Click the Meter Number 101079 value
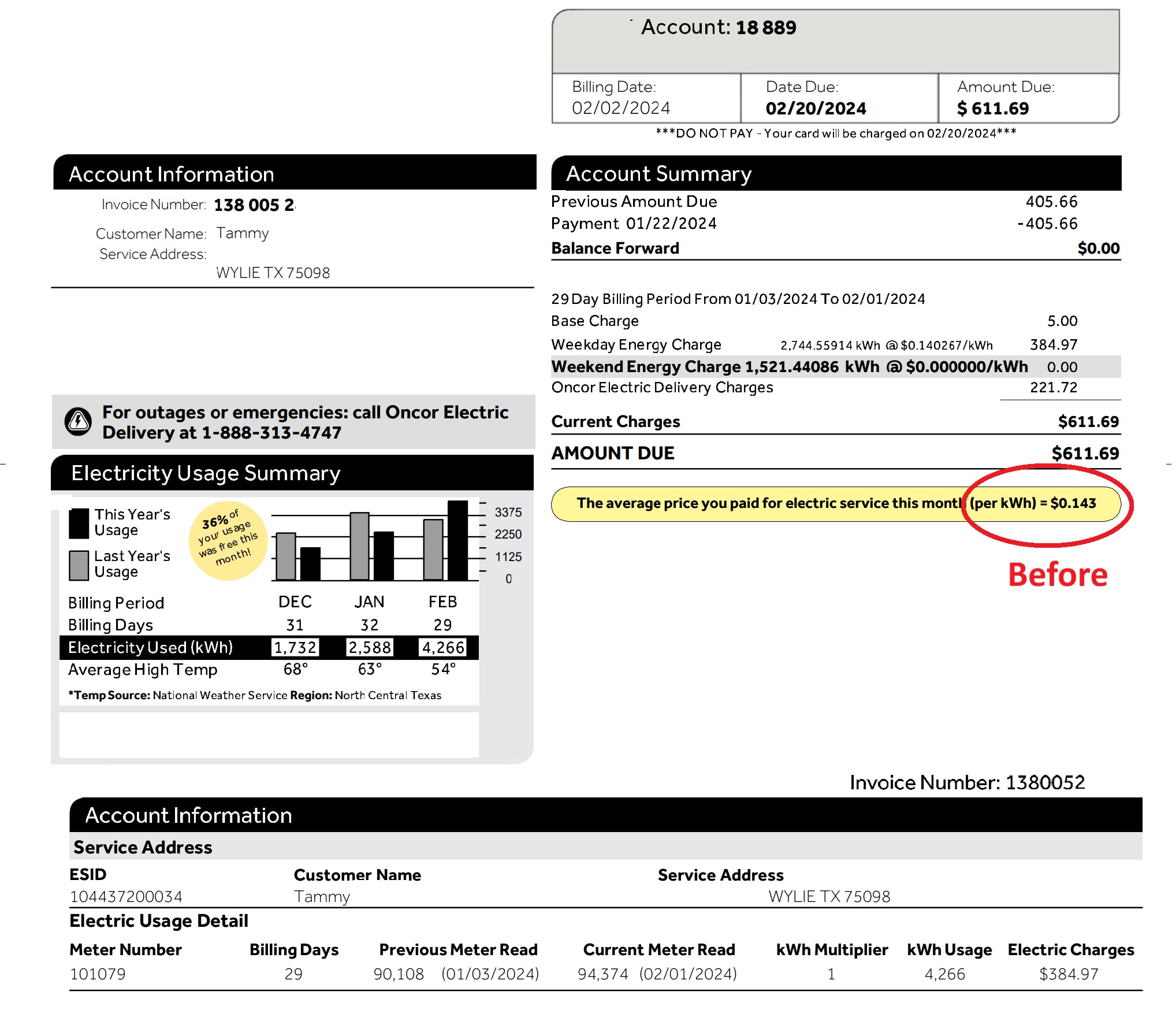The height and width of the screenshot is (1032, 1176). tap(98, 974)
